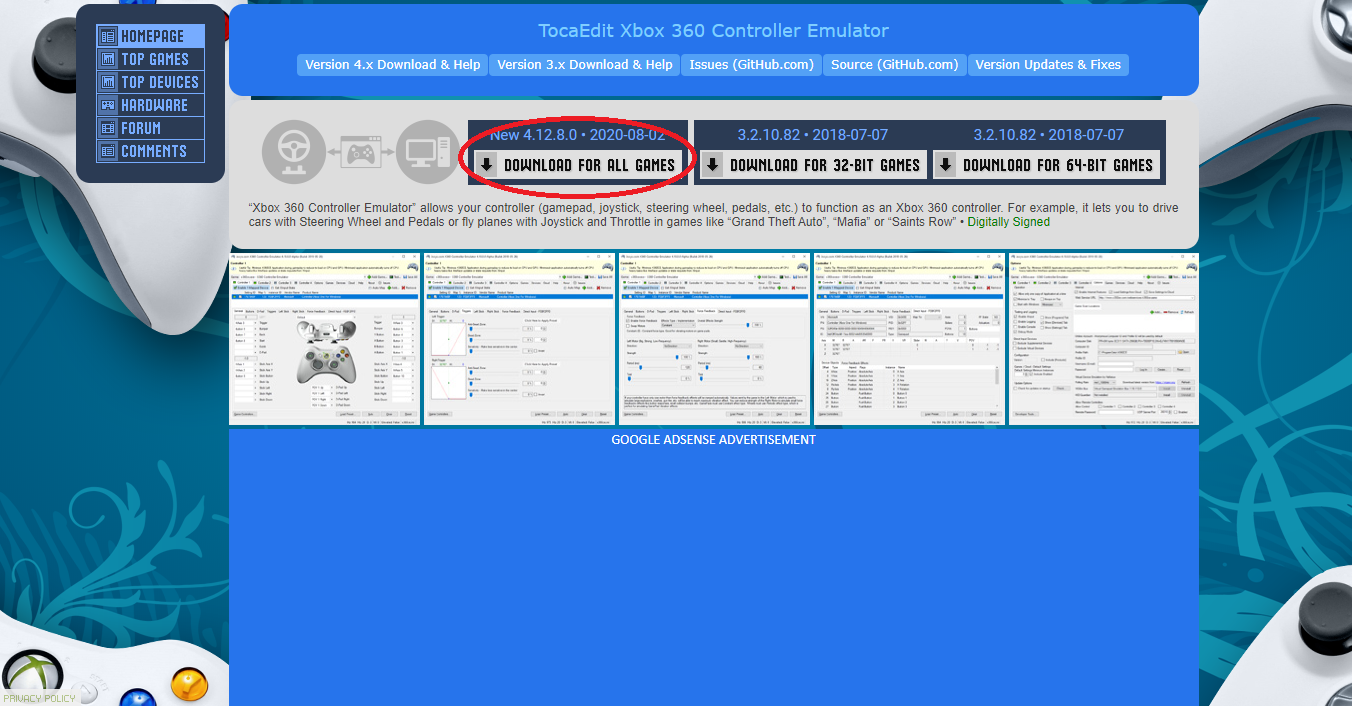The image size is (1352, 706).
Task: Click Google AdSense Advertisement label
Action: coord(714,440)
